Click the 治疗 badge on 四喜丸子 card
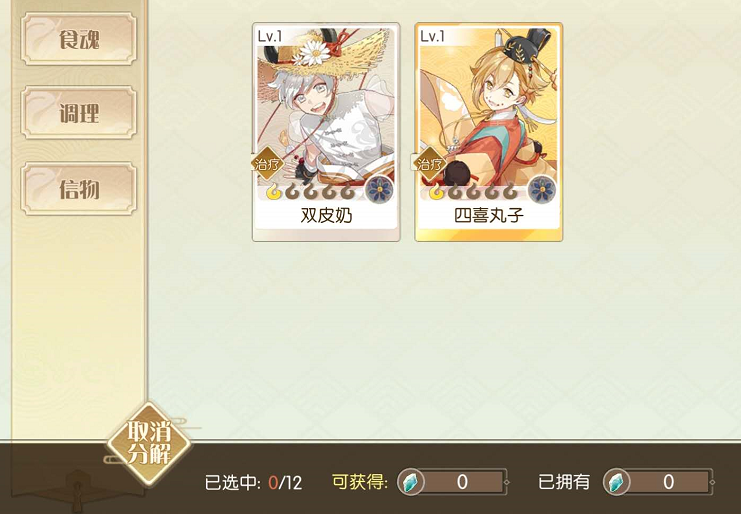Image resolution: width=741 pixels, height=514 pixels. point(430,164)
